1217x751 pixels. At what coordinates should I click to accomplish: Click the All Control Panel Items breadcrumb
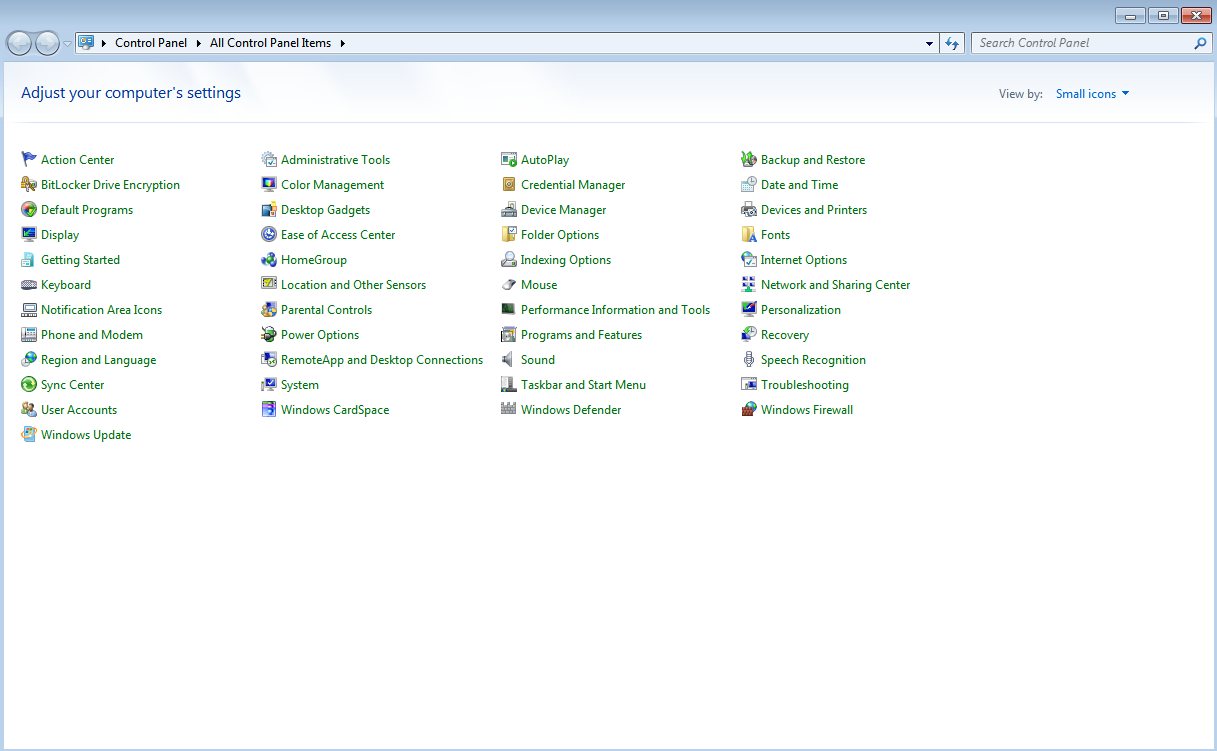[271, 43]
